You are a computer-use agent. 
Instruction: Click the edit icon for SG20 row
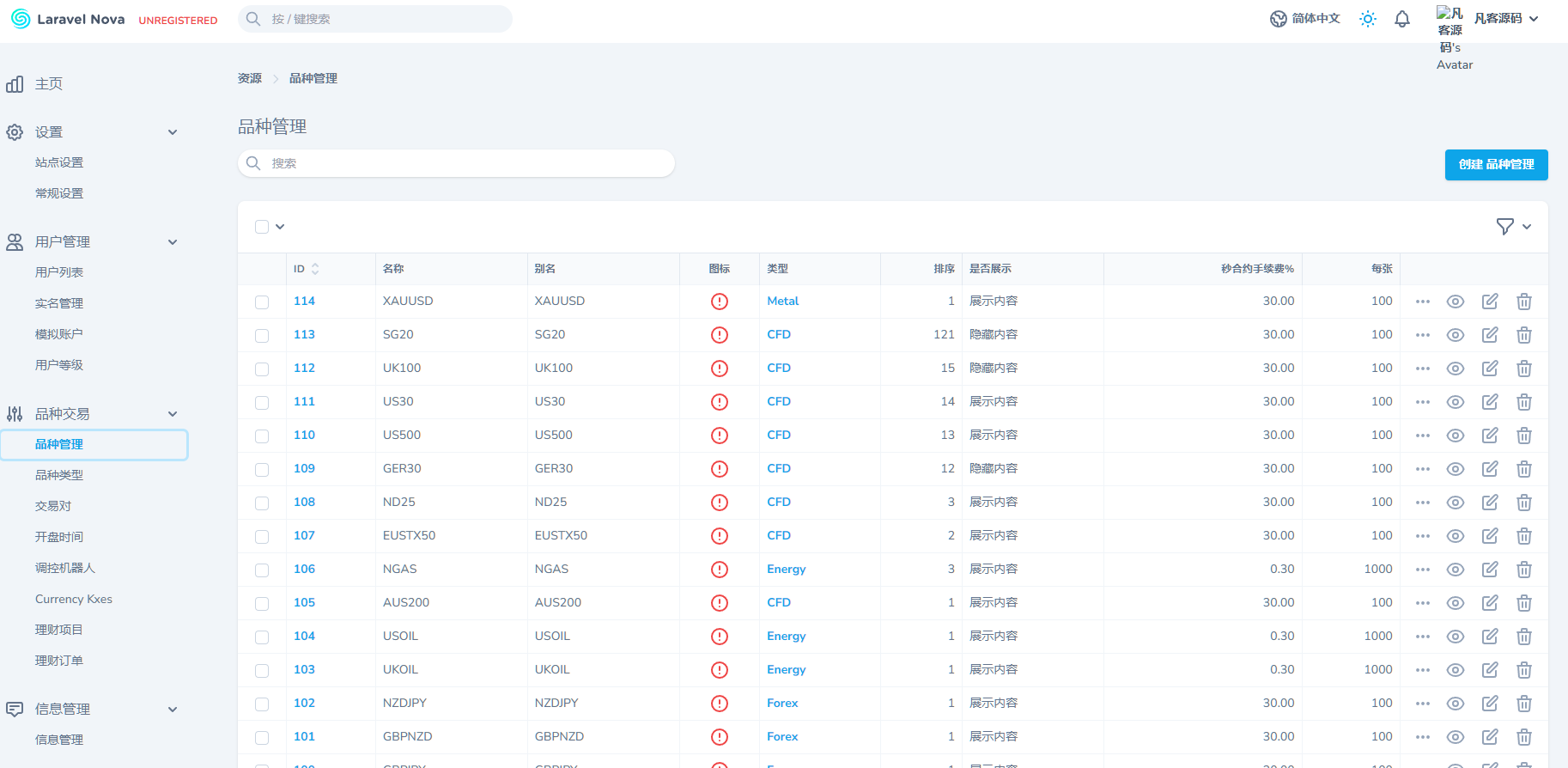[1489, 335]
